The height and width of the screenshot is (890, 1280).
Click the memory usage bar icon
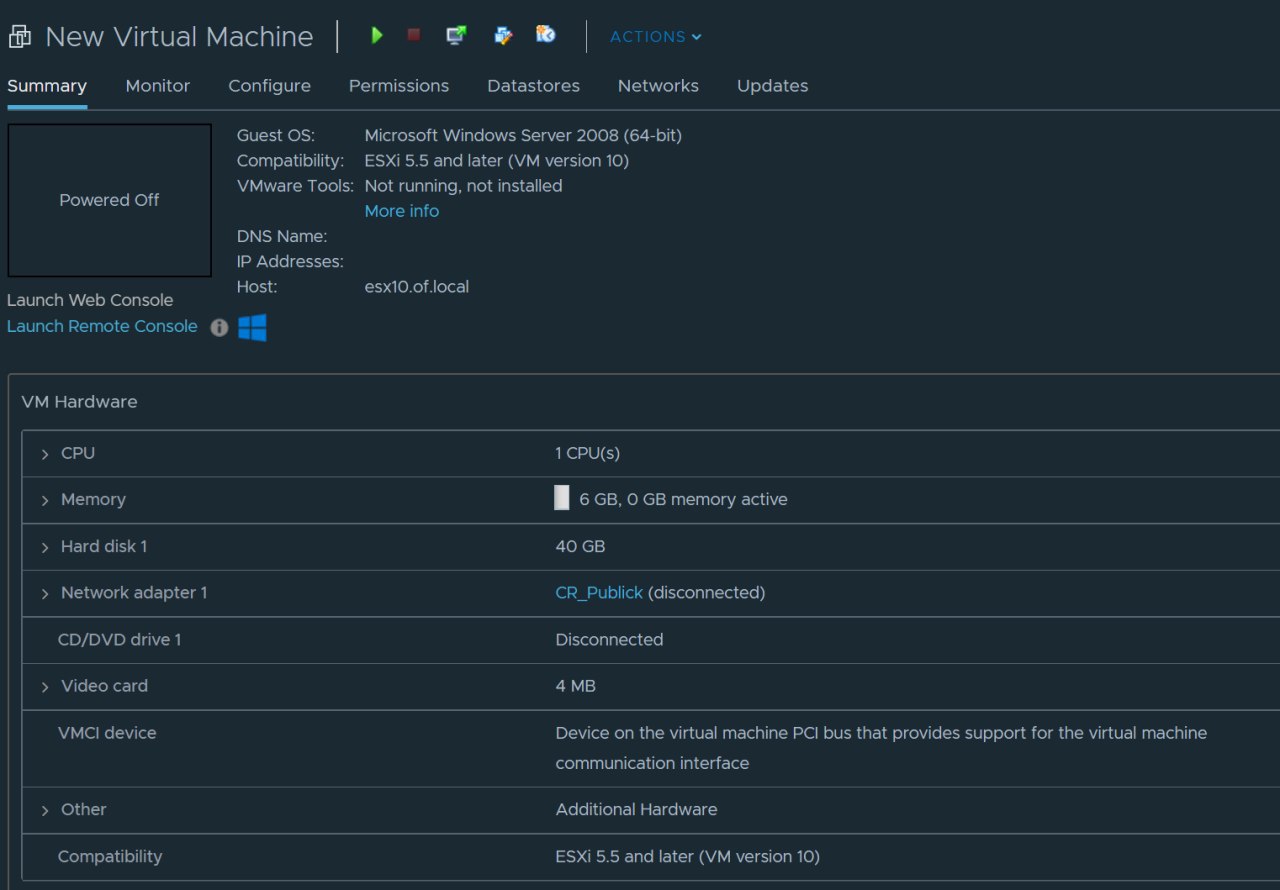[562, 499]
